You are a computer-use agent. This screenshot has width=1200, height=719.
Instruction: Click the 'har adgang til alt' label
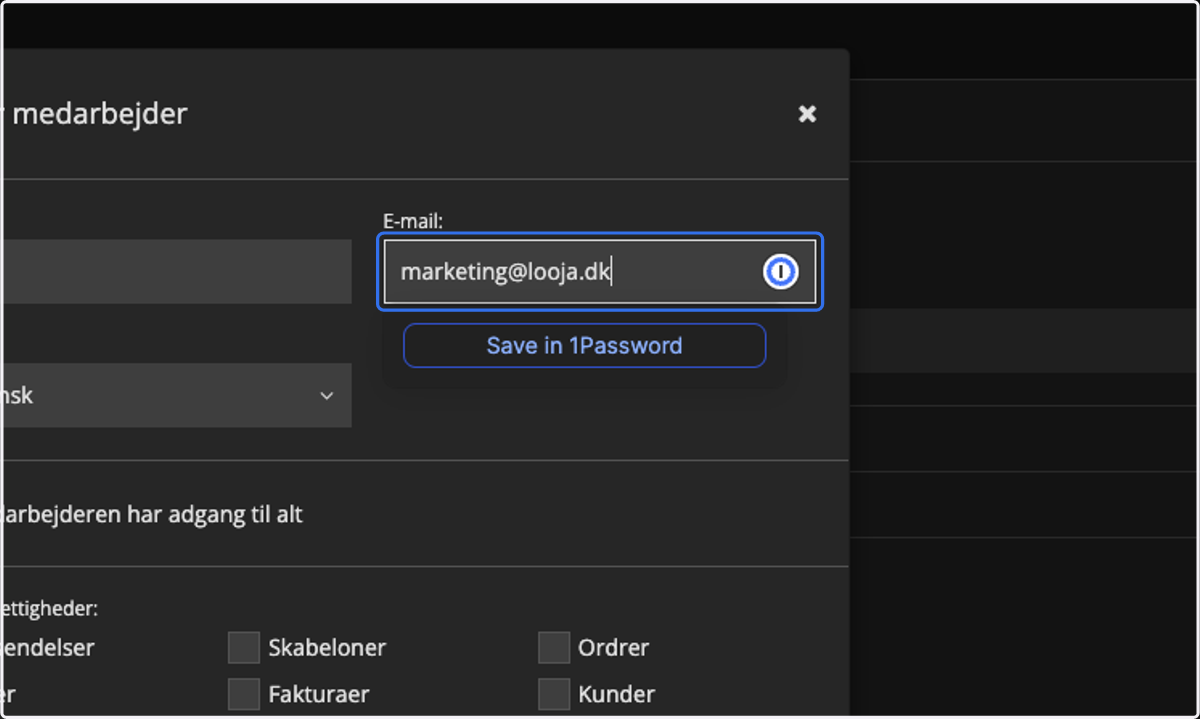coord(151,515)
